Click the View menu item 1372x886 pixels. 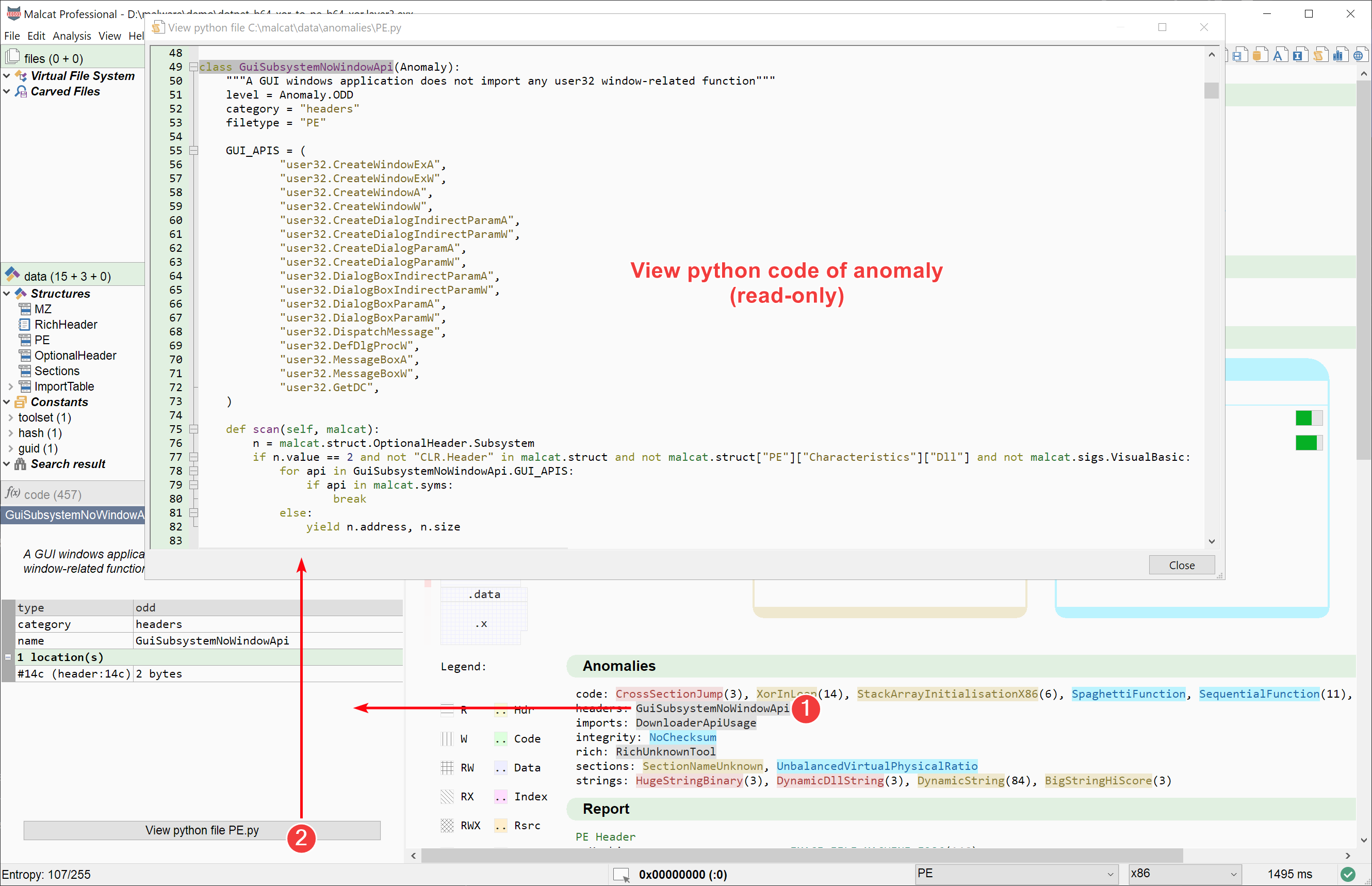(x=108, y=36)
